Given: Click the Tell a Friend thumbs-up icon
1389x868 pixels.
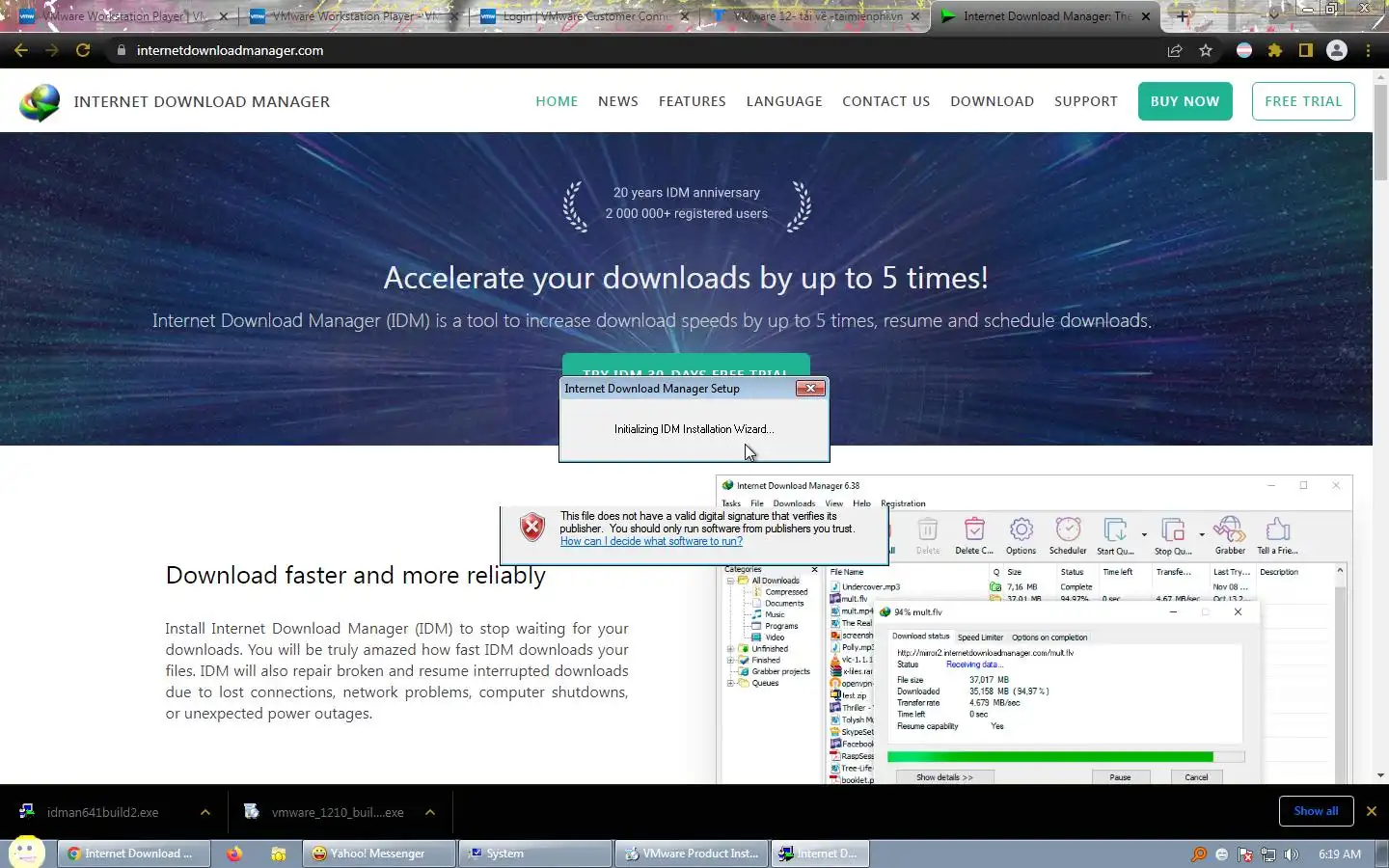Looking at the screenshot, I should coord(1277,529).
